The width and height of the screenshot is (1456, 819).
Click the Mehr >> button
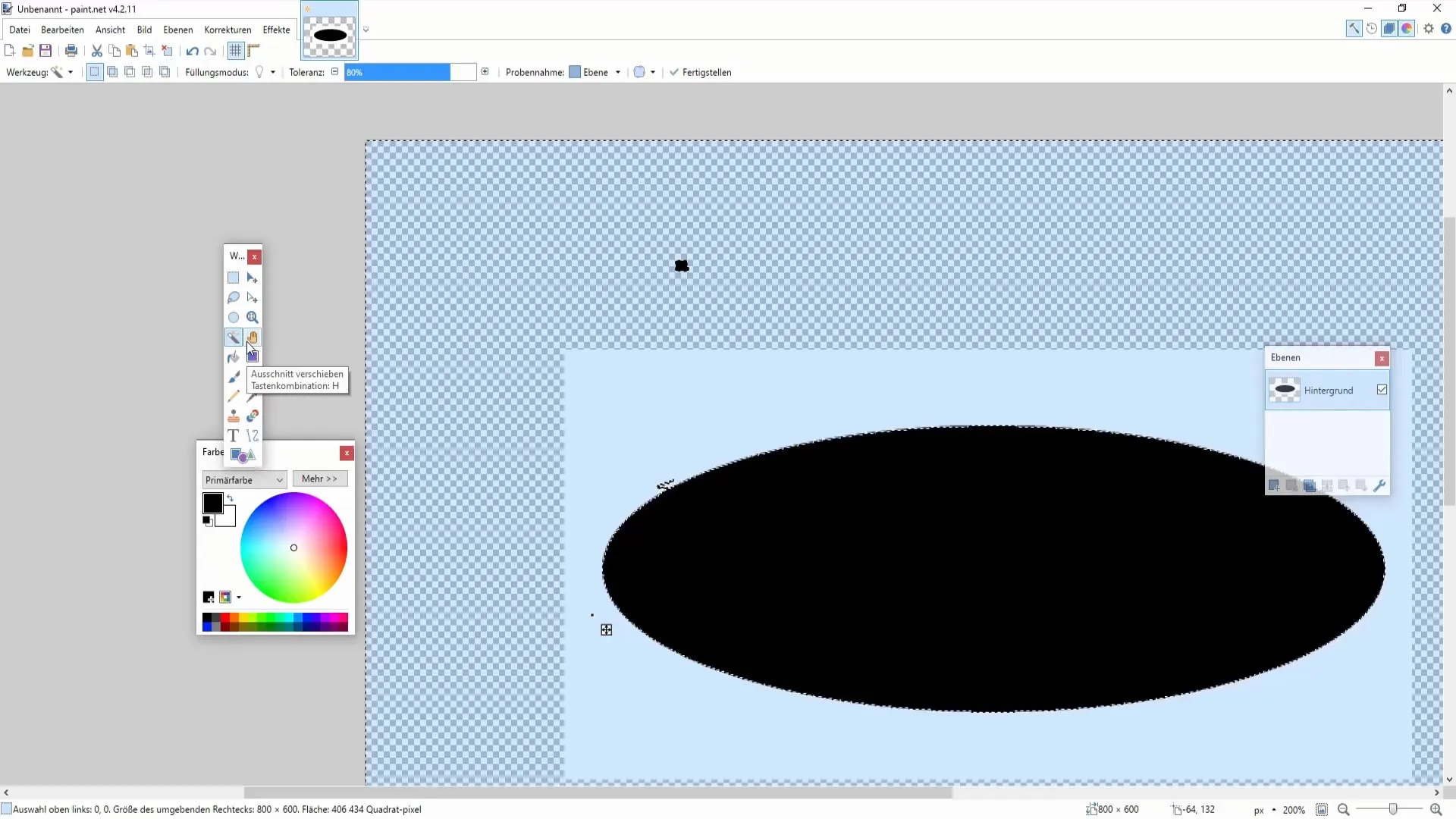click(320, 479)
